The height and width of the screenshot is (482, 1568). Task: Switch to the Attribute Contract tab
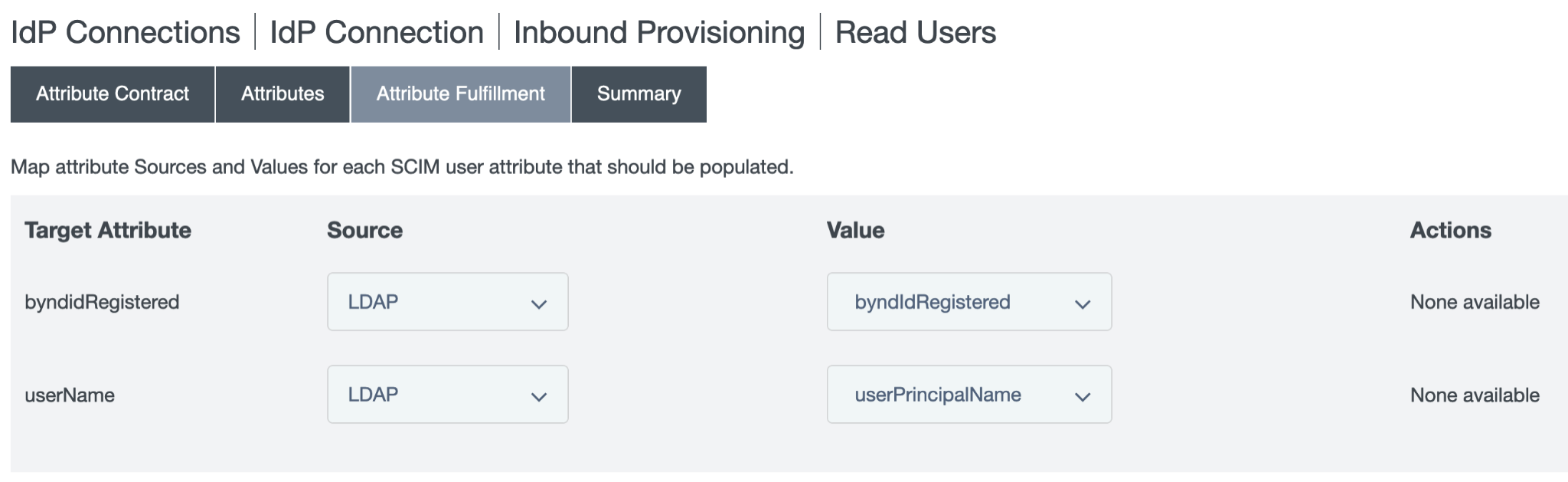pos(113,94)
